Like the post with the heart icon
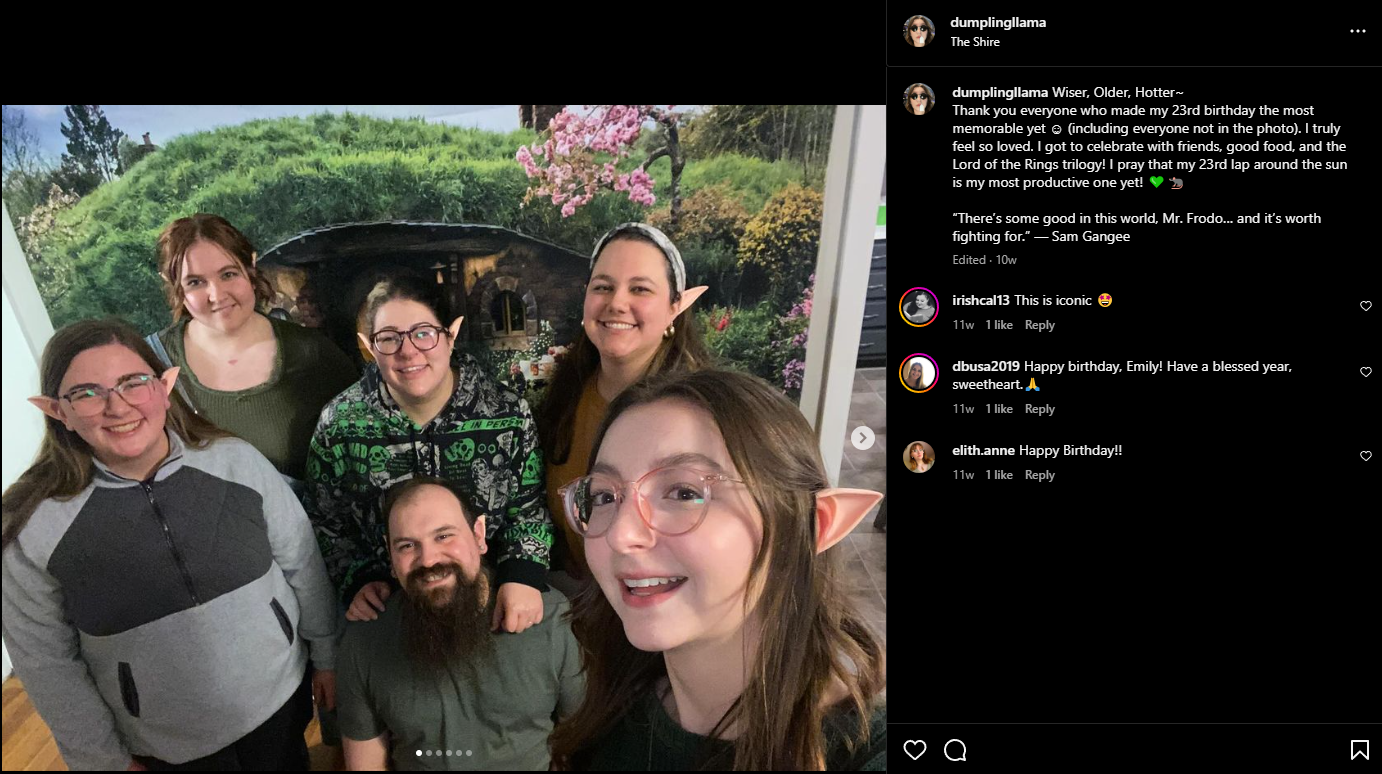 (x=915, y=750)
